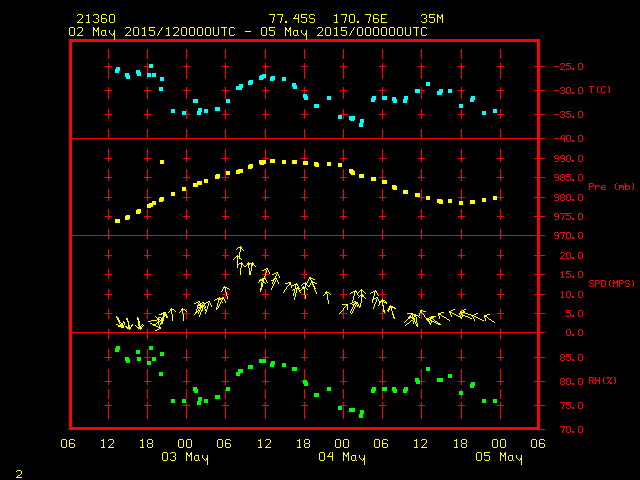
Task: Click the -35.0 temperature axis label
Action: click(x=568, y=115)
